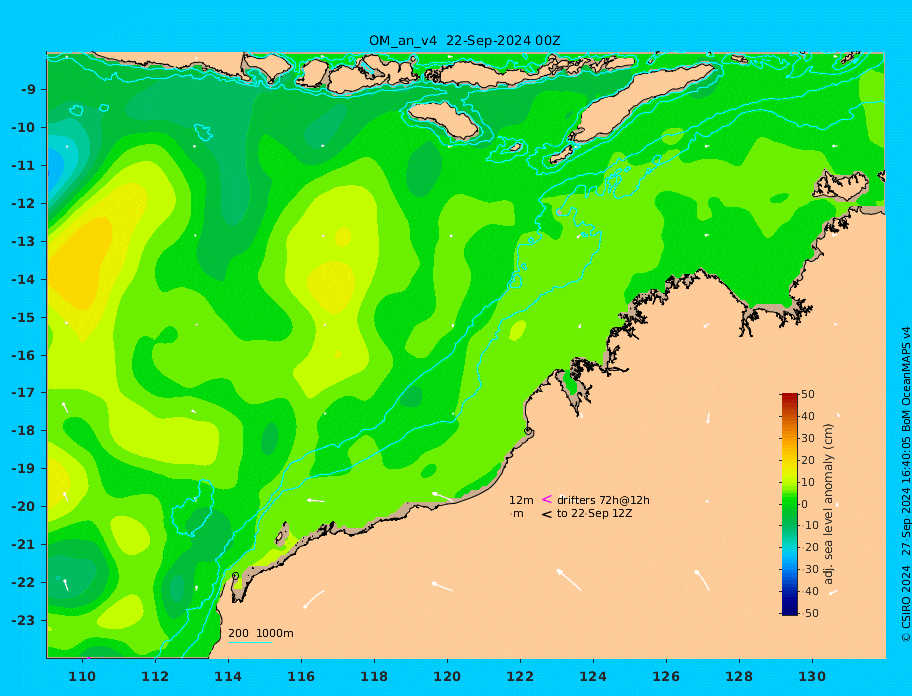
Task: Select the black arrow legend symbol
Action: pos(547,514)
